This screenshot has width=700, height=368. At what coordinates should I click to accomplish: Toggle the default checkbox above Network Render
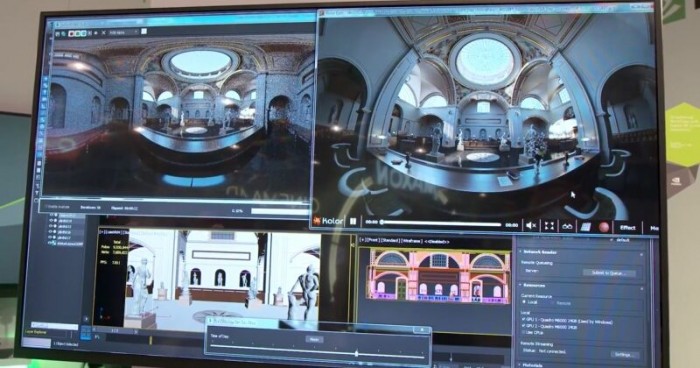611,240
